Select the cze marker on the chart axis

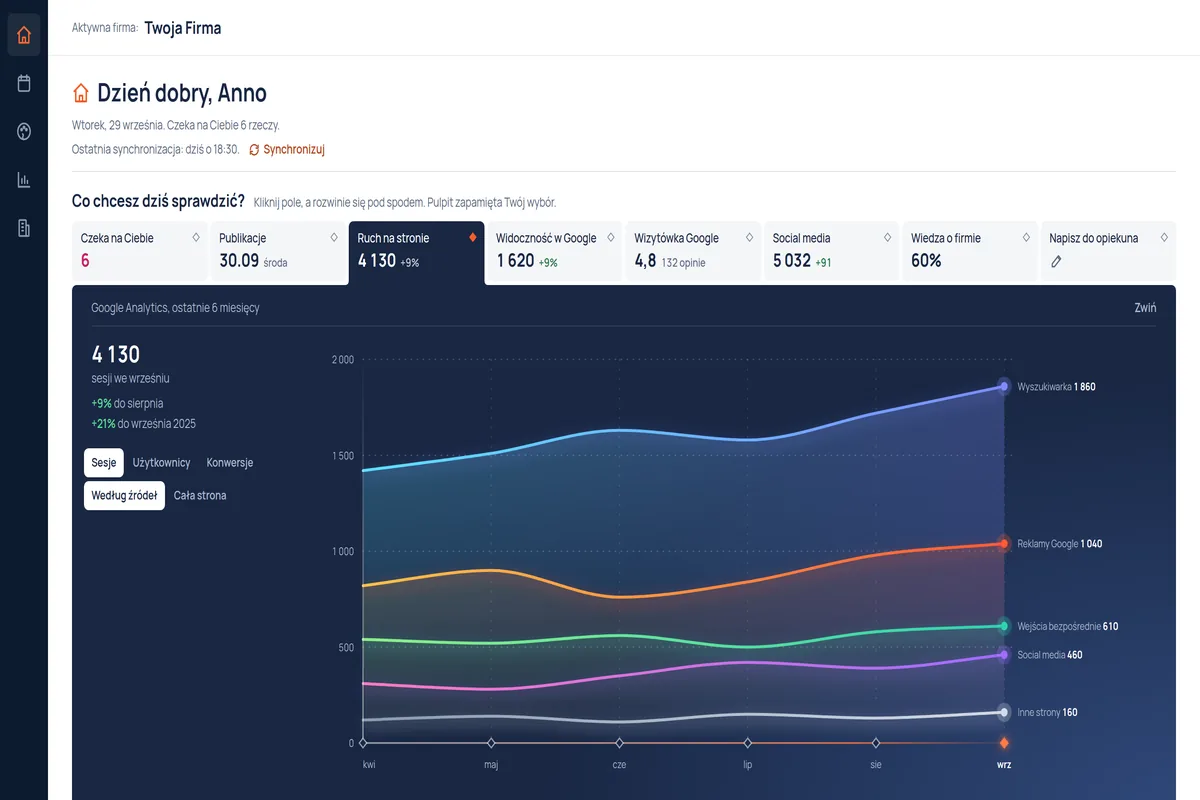click(620, 743)
